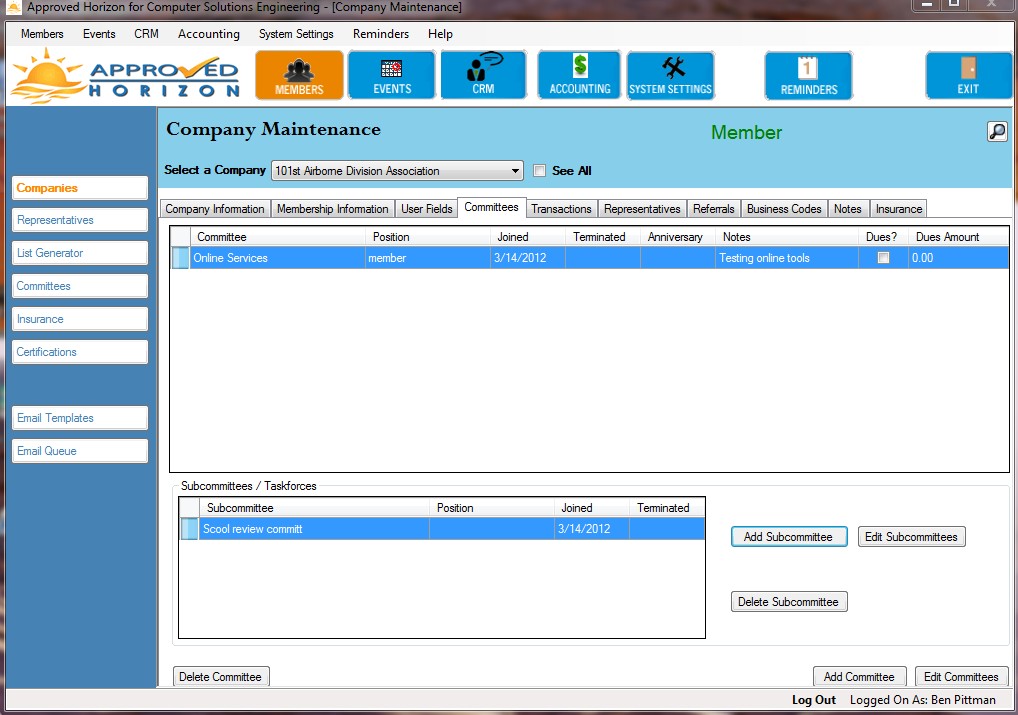This screenshot has height=715, width=1018.
Task: Click the 0.00 dues amount cell
Action: click(958, 258)
